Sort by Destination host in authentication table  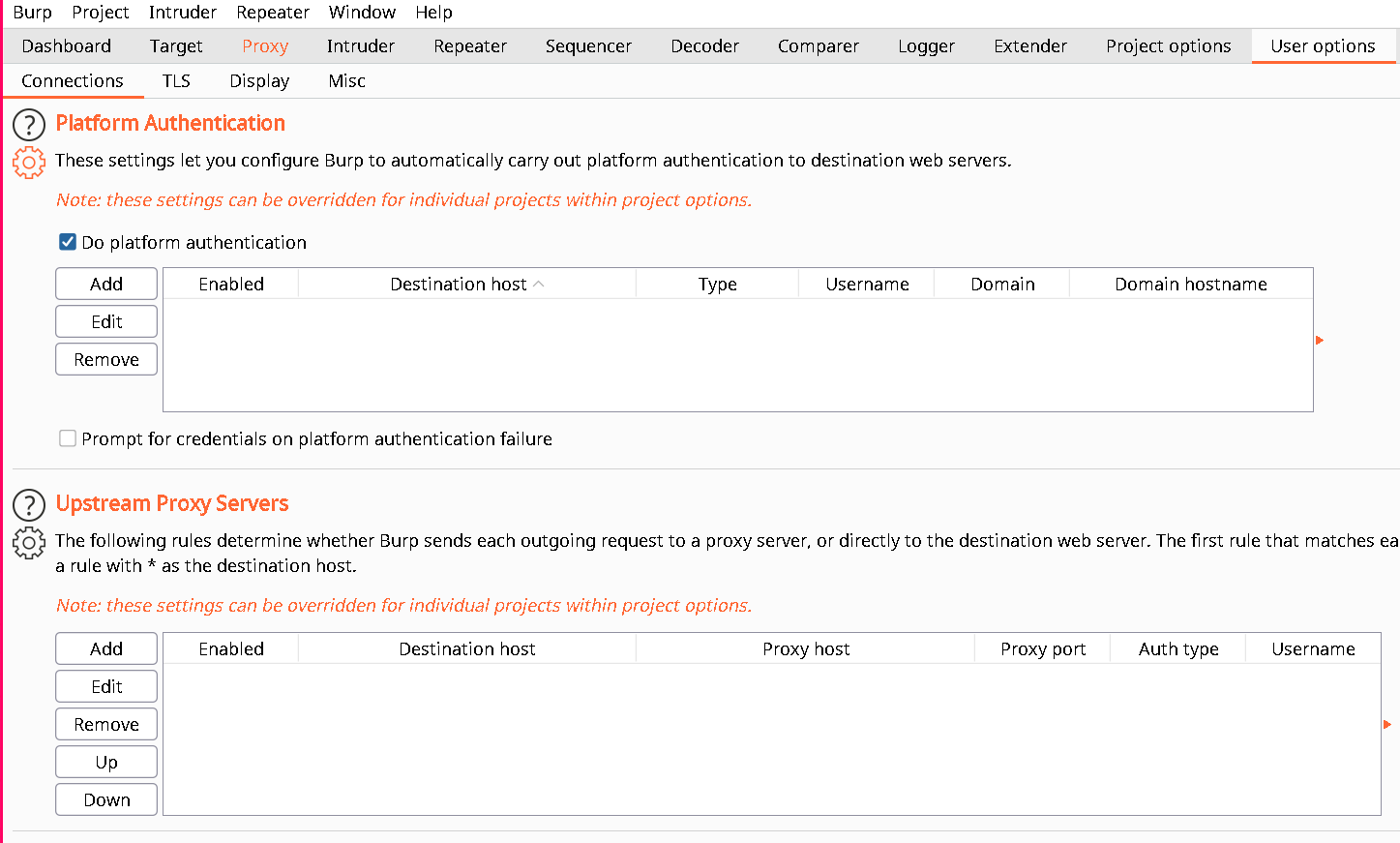point(467,284)
